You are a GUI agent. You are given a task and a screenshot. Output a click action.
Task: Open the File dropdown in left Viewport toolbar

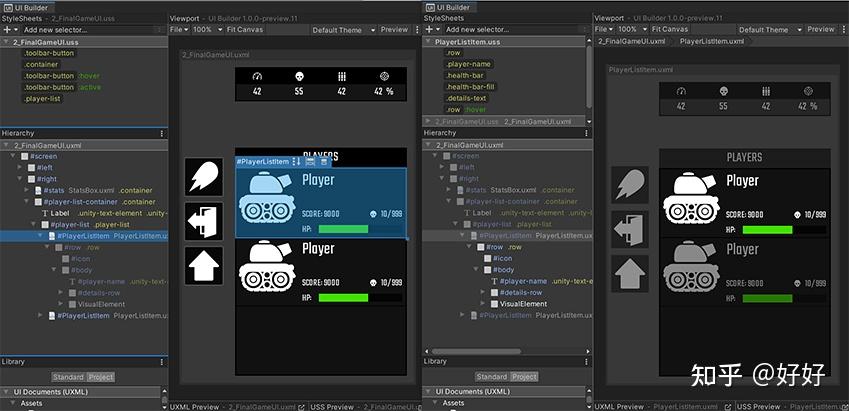[x=179, y=30]
